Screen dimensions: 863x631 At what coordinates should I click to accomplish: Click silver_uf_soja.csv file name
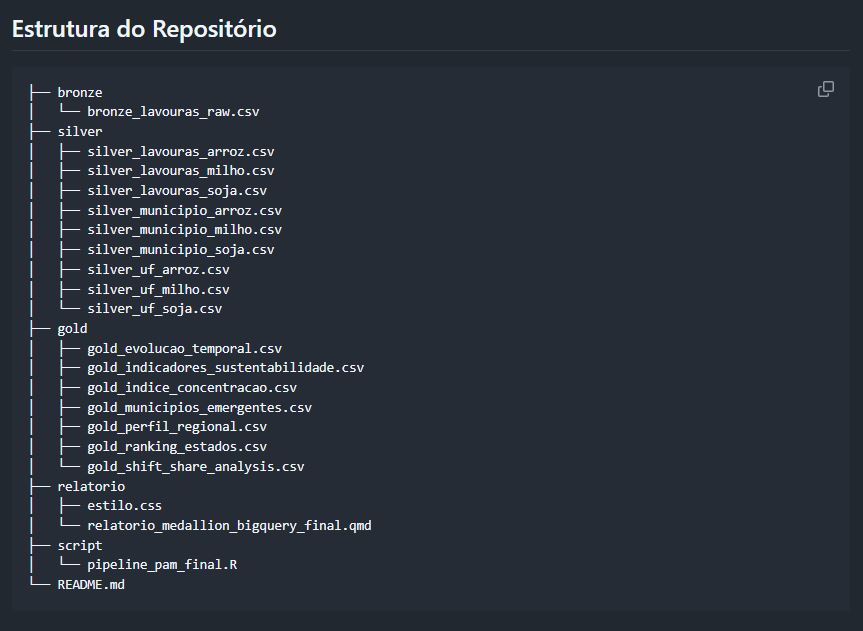[x=154, y=308]
